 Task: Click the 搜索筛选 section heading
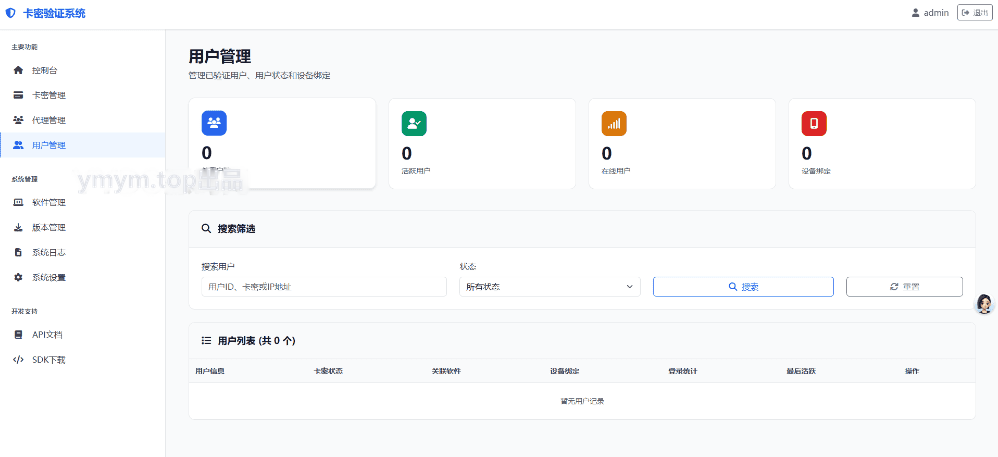point(236,228)
